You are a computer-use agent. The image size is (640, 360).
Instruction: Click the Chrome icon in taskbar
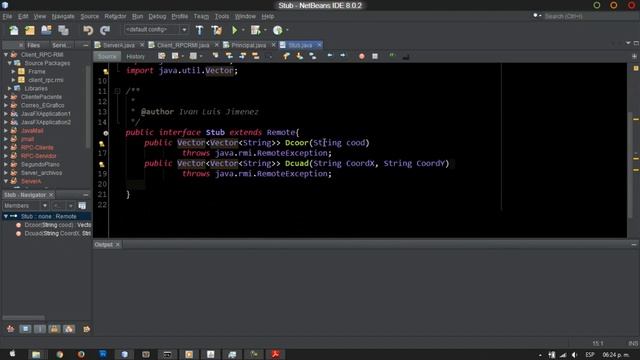(x=60, y=354)
